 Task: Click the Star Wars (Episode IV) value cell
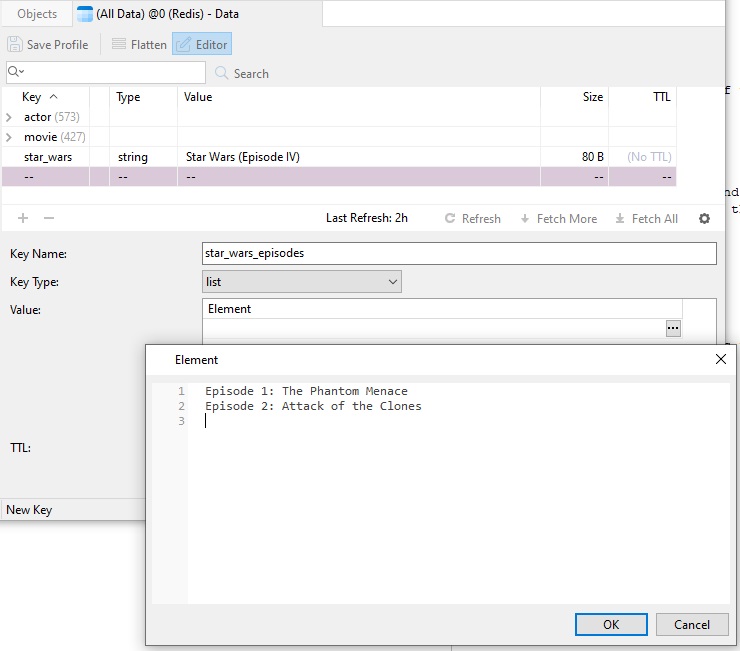359,157
